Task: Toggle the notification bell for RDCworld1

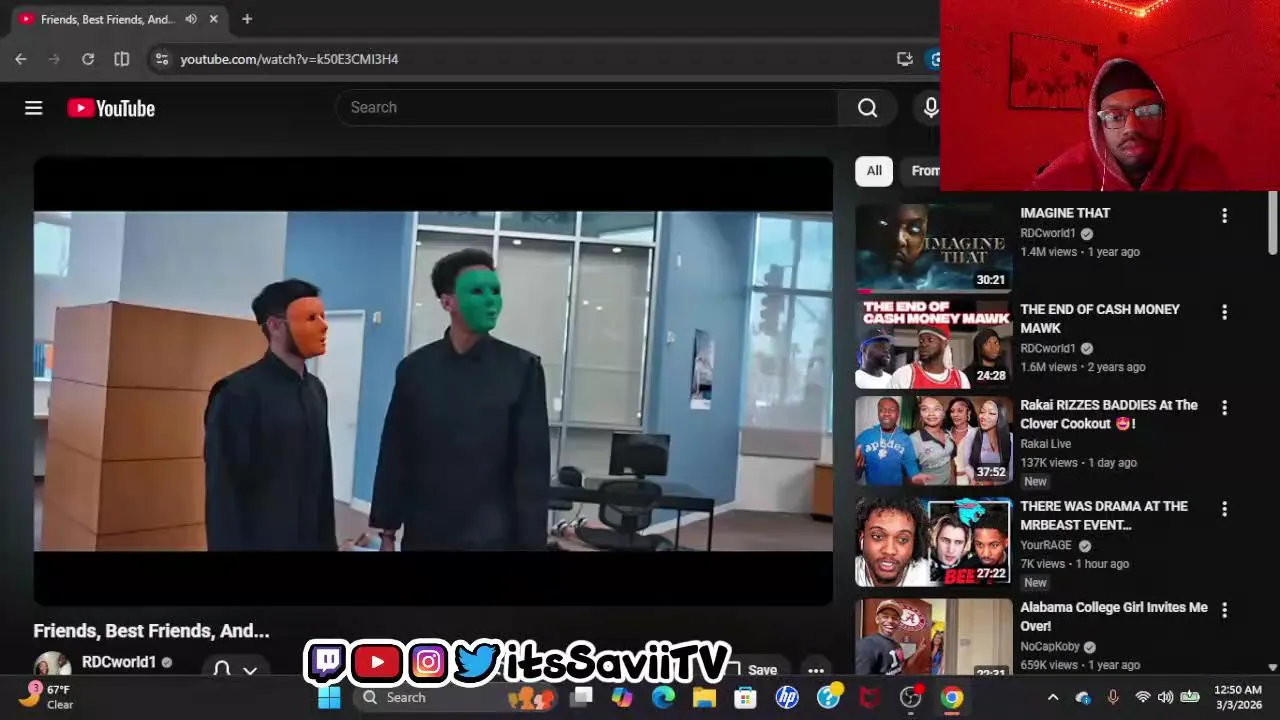Action: [222, 669]
